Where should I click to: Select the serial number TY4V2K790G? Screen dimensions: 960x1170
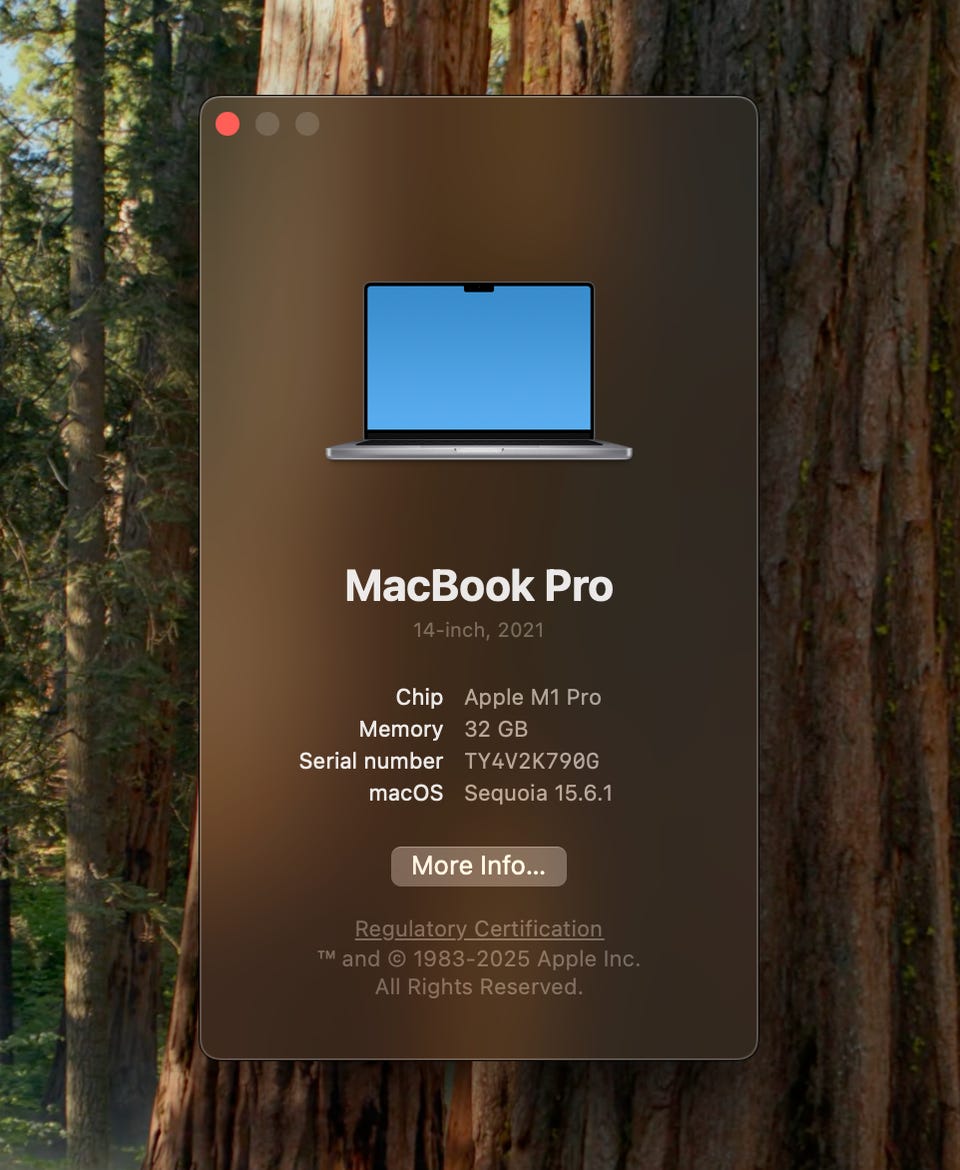(532, 761)
